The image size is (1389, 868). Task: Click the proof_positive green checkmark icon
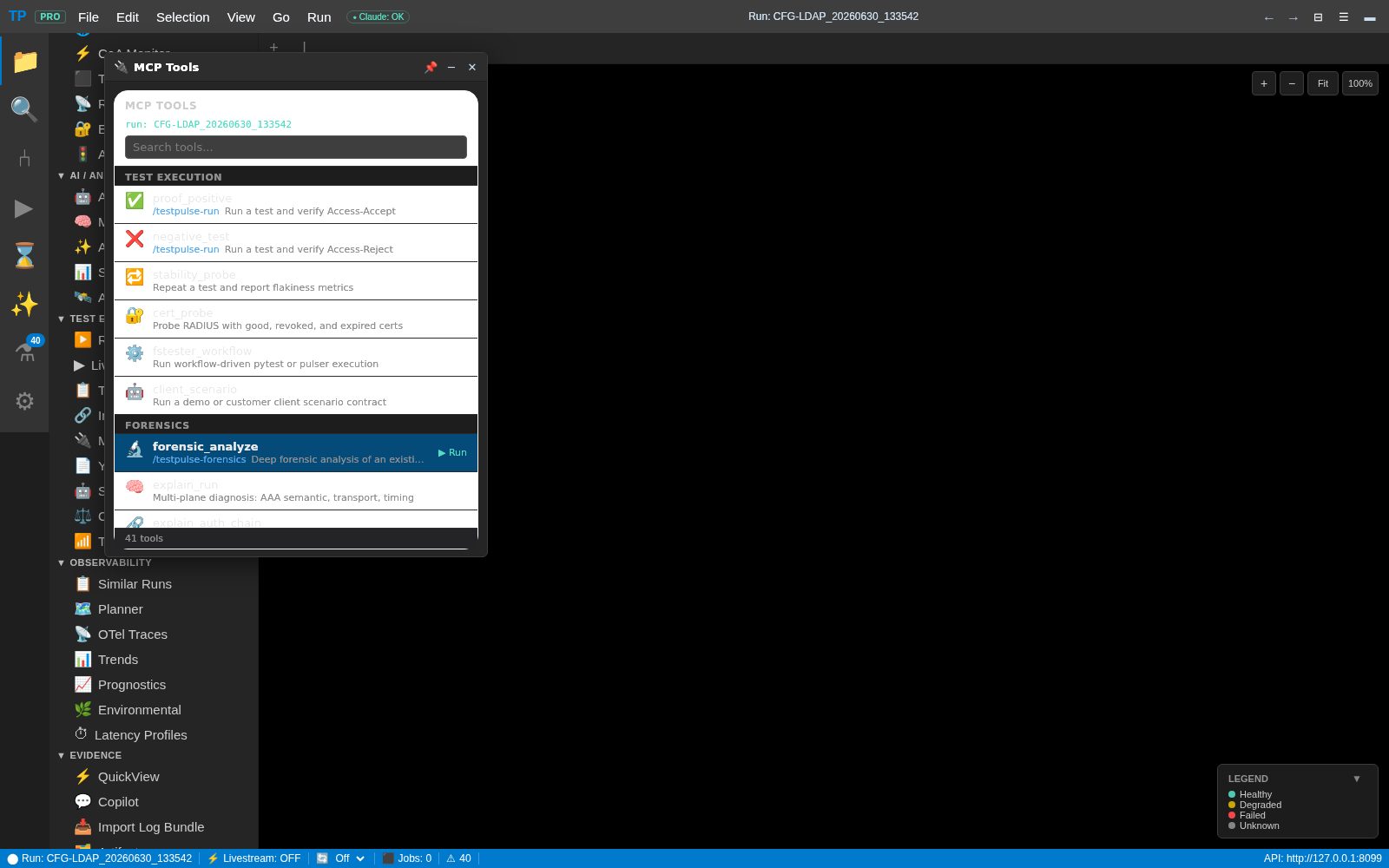pyautogui.click(x=135, y=201)
